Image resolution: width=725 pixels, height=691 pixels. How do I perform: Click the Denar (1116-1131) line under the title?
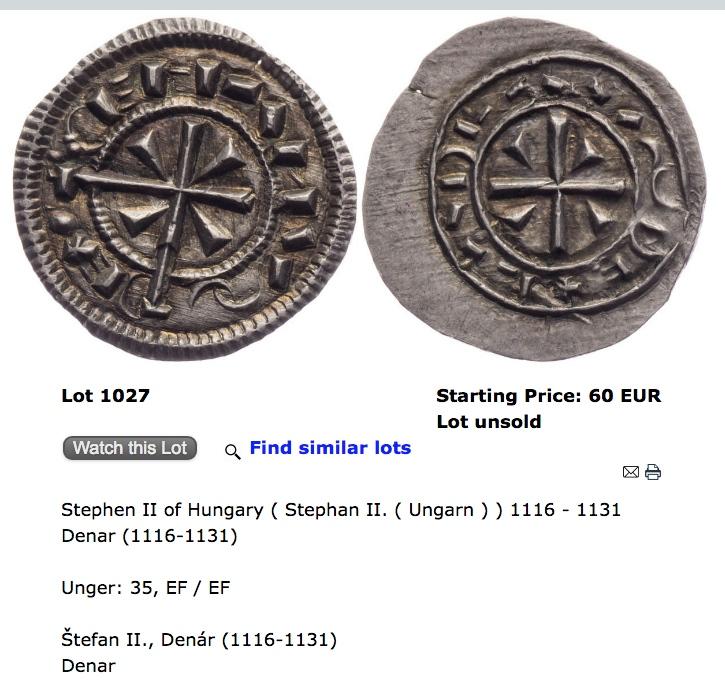[149, 536]
